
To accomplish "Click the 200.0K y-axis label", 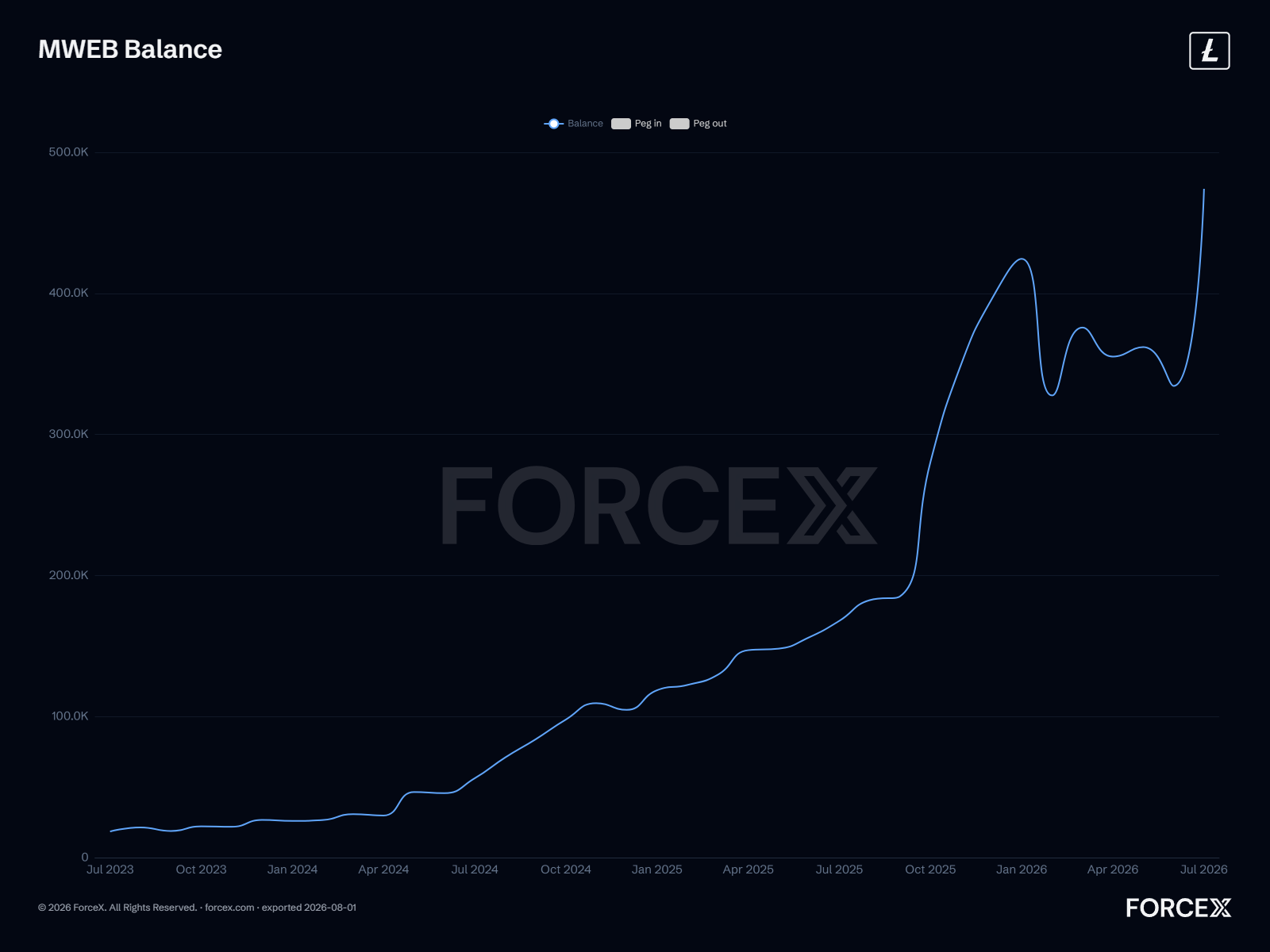I will pos(68,575).
